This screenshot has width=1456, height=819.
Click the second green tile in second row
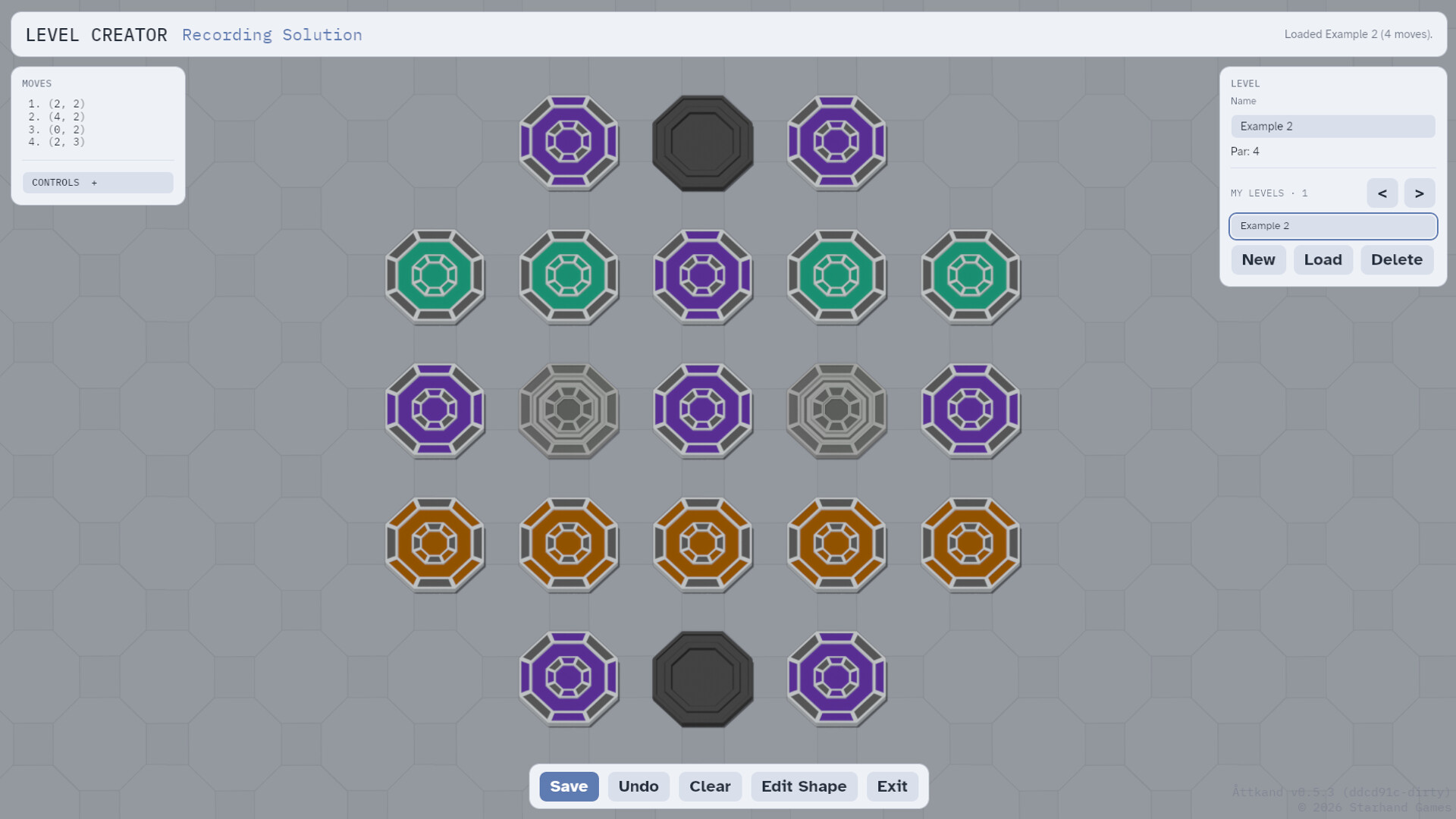click(569, 277)
